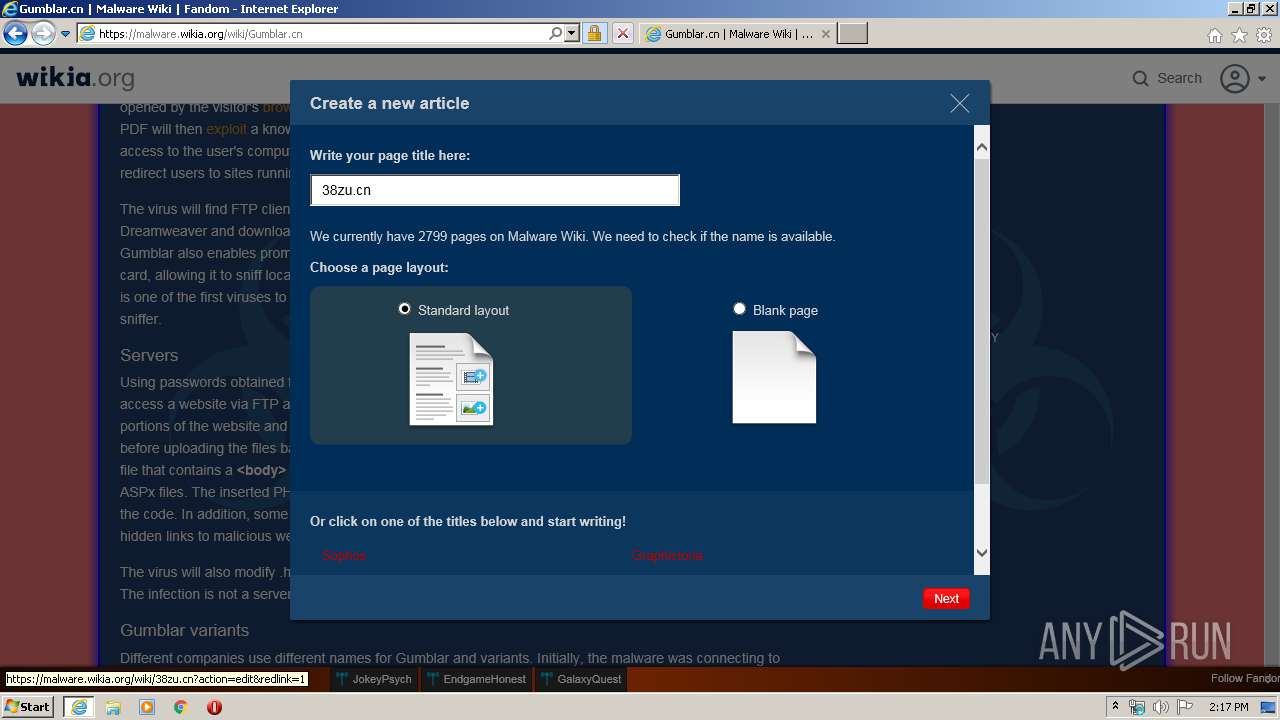
Task: Click the Stop loading X icon
Action: point(622,33)
